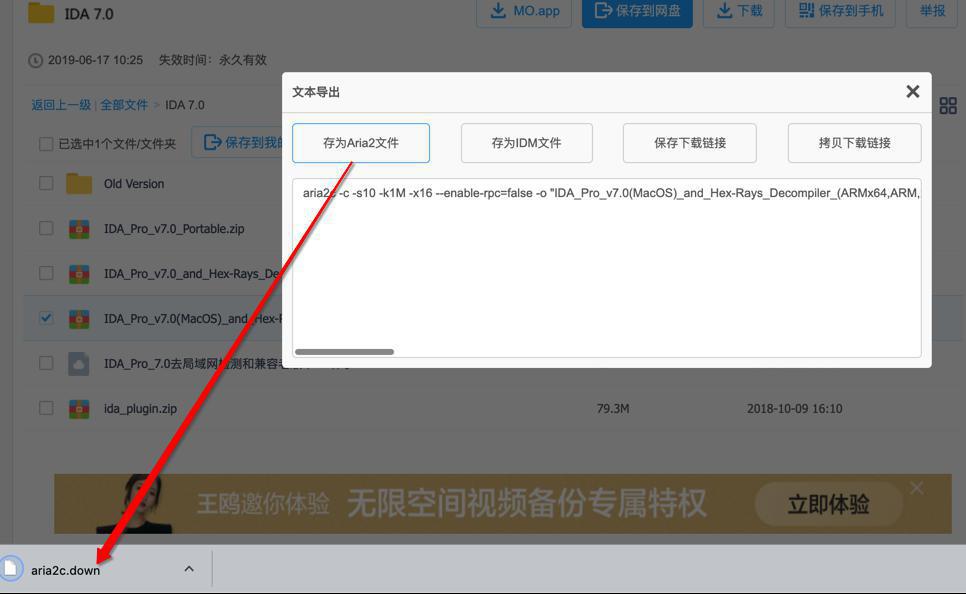
Task: Click the aria2c.down file icon
Action: [x=10, y=568]
